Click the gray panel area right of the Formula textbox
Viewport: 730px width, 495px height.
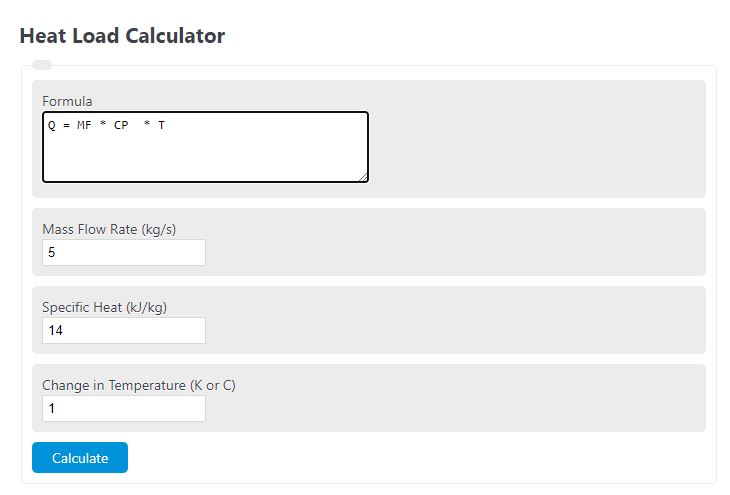pos(535,145)
